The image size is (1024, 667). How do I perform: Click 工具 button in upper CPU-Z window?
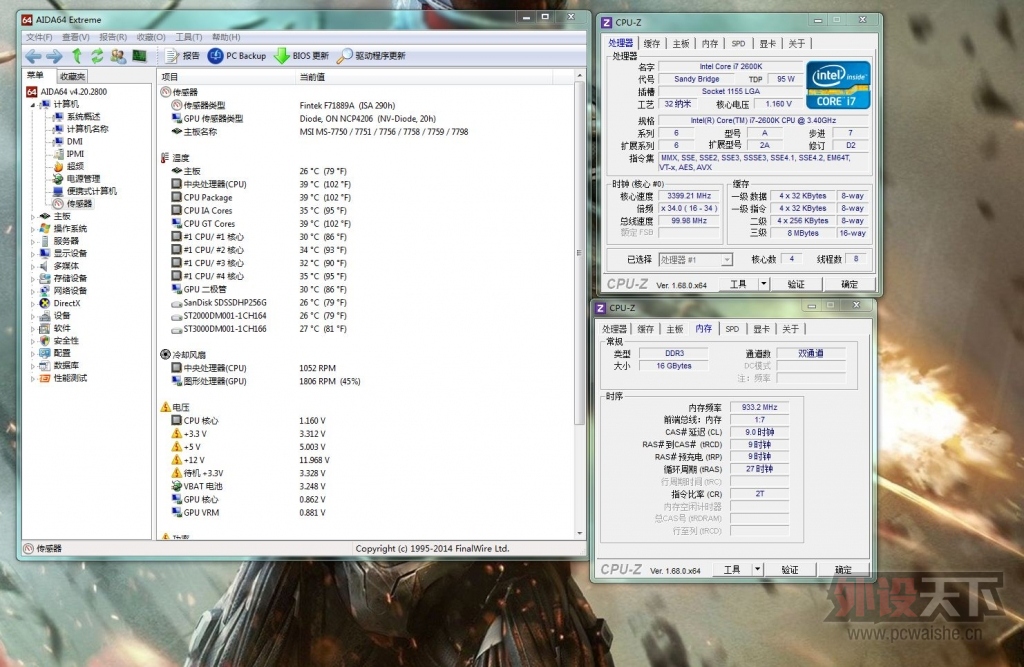coord(738,284)
